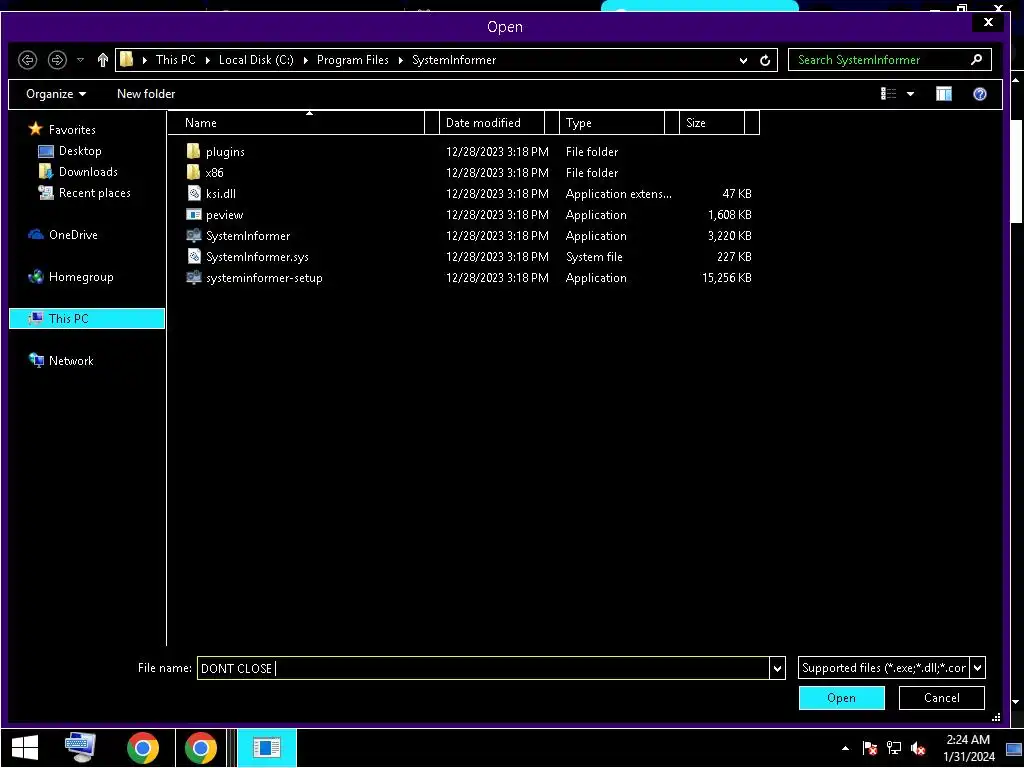The image size is (1024, 768).
Task: Select the systeminformer-setup icon
Action: [194, 278]
